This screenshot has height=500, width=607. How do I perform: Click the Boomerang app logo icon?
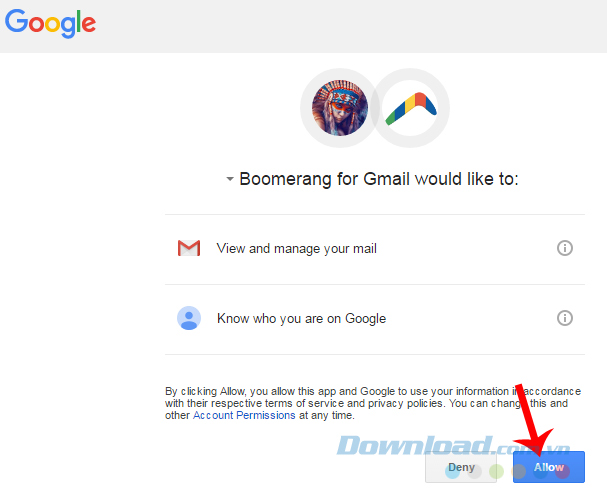(x=411, y=108)
